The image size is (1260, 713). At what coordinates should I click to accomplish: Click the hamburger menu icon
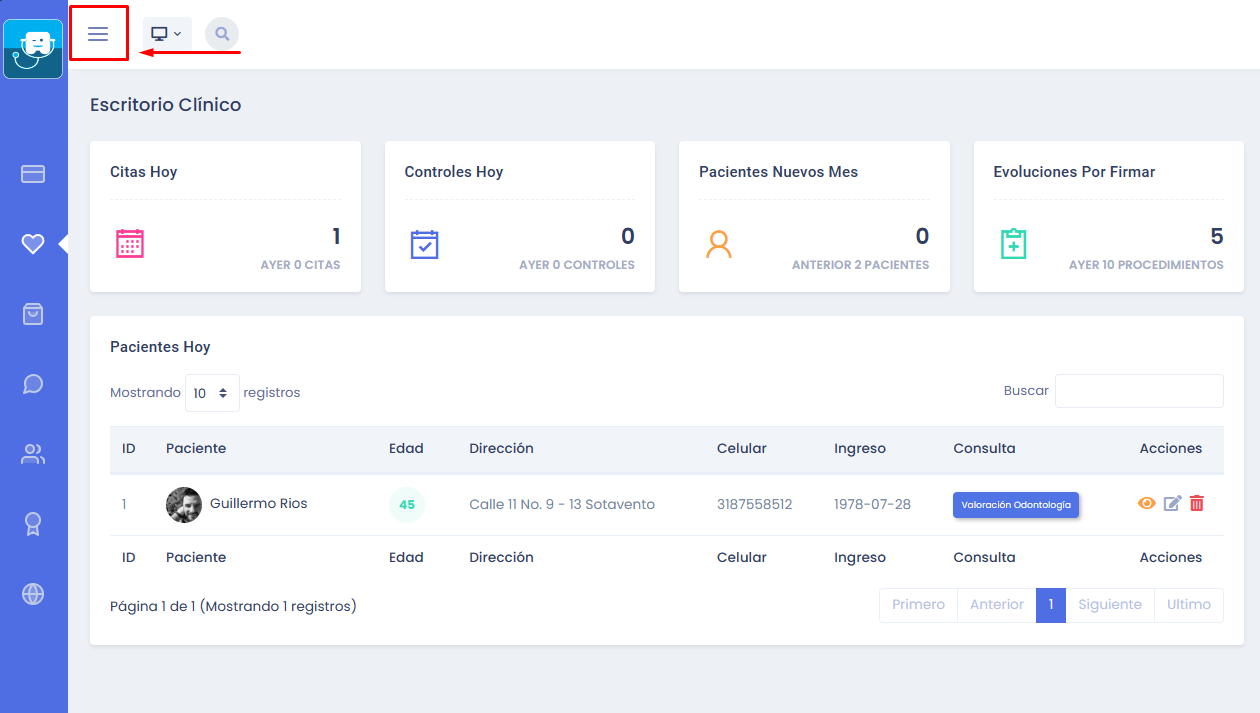tap(98, 34)
